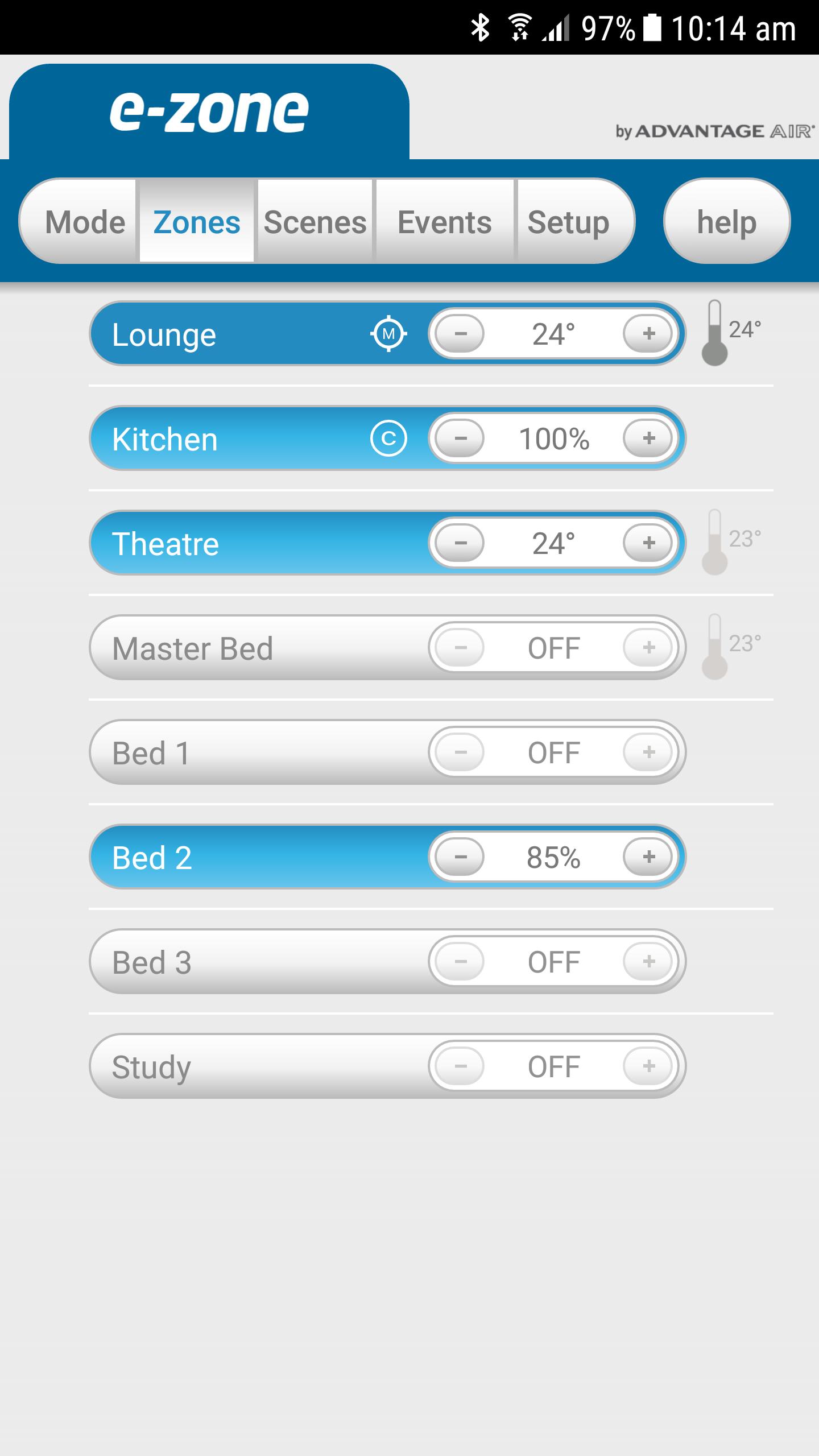Increase Theatre temperature with plus button

point(648,543)
